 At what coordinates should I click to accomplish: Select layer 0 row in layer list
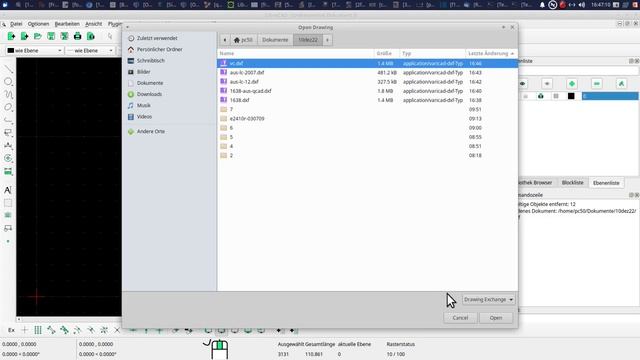(x=610, y=96)
